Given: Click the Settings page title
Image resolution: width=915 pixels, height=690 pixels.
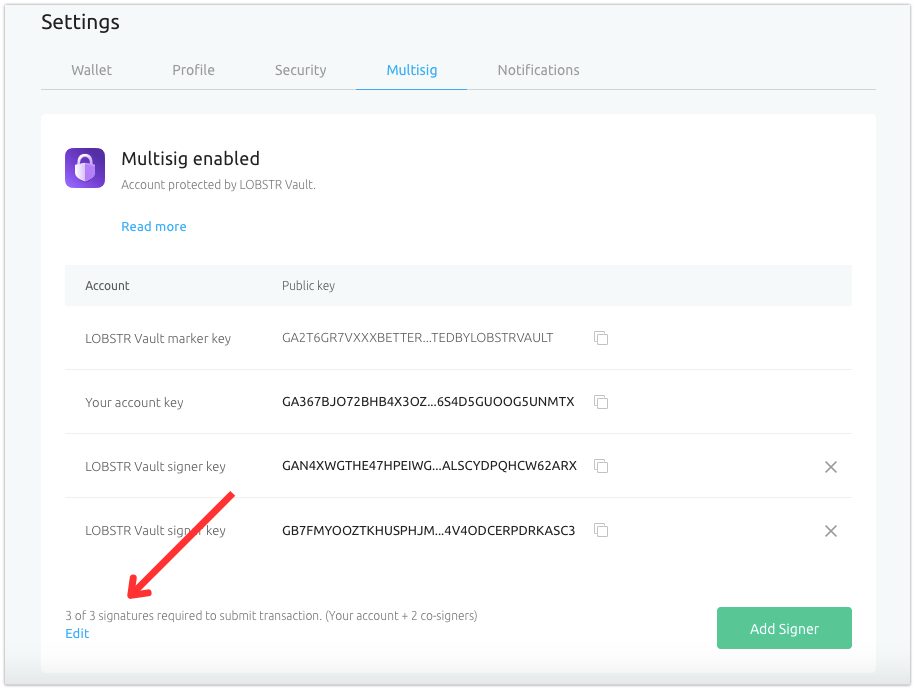Looking at the screenshot, I should (81, 22).
